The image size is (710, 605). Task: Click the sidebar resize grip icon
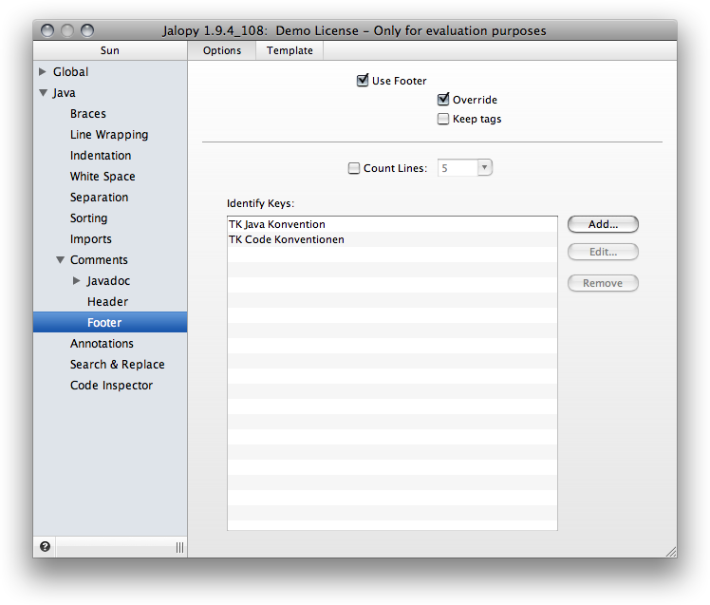click(180, 547)
